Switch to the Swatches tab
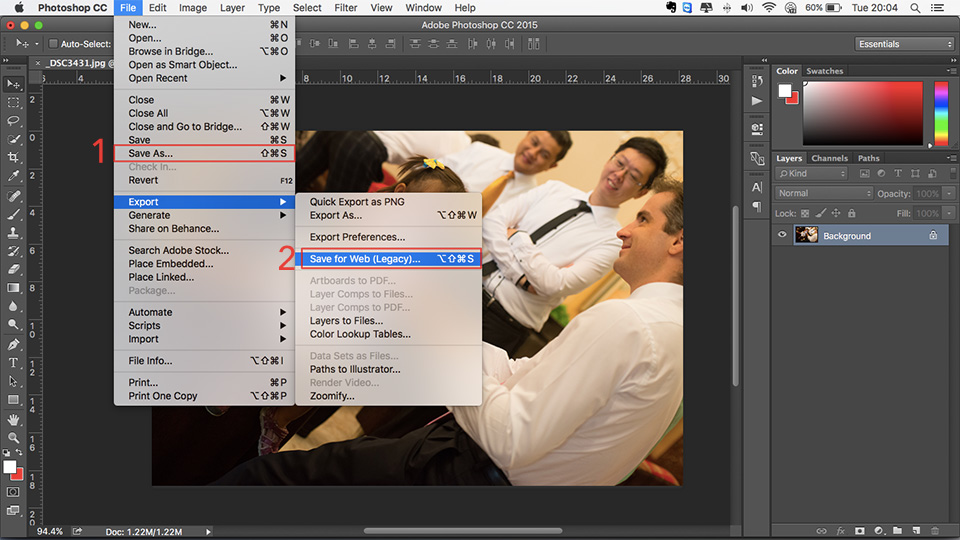The height and width of the screenshot is (540, 960). pos(824,71)
